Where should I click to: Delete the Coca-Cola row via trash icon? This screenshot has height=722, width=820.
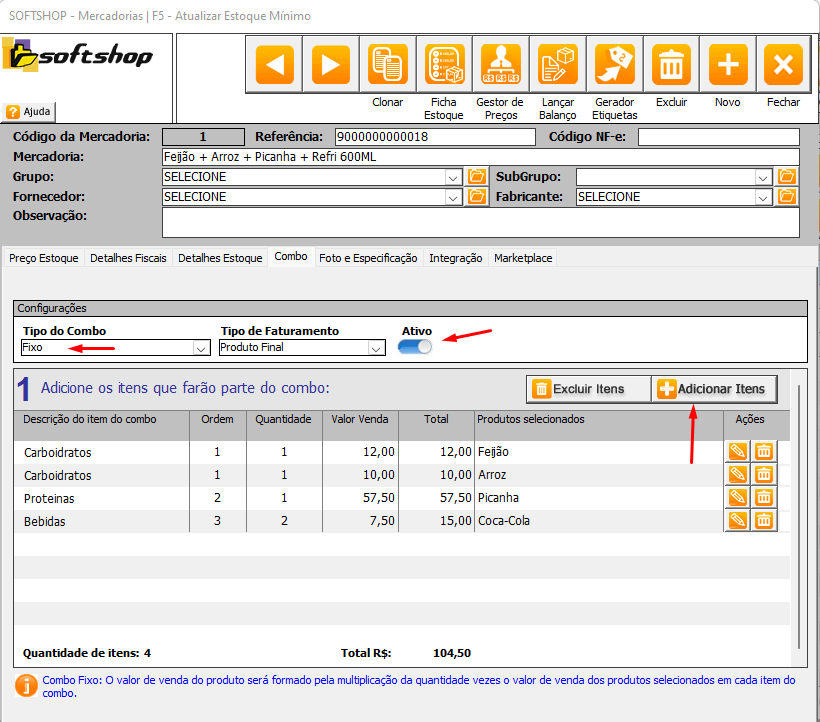tap(763, 520)
